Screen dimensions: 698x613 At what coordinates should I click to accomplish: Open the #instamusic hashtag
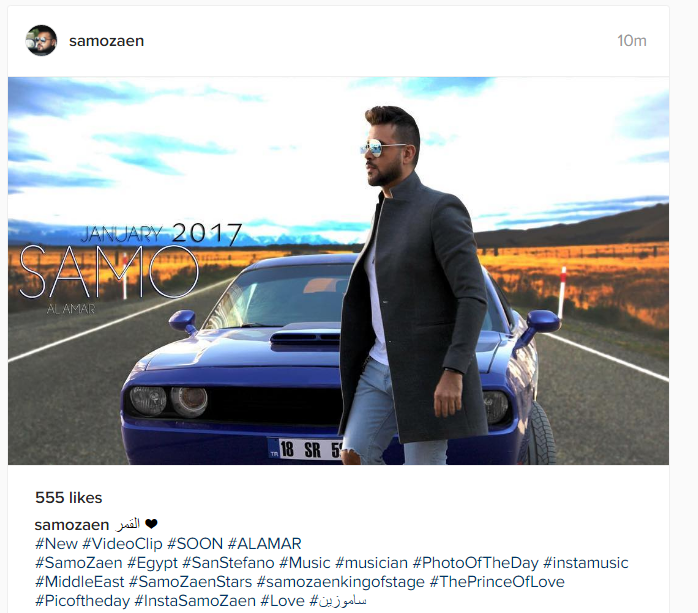[586, 563]
